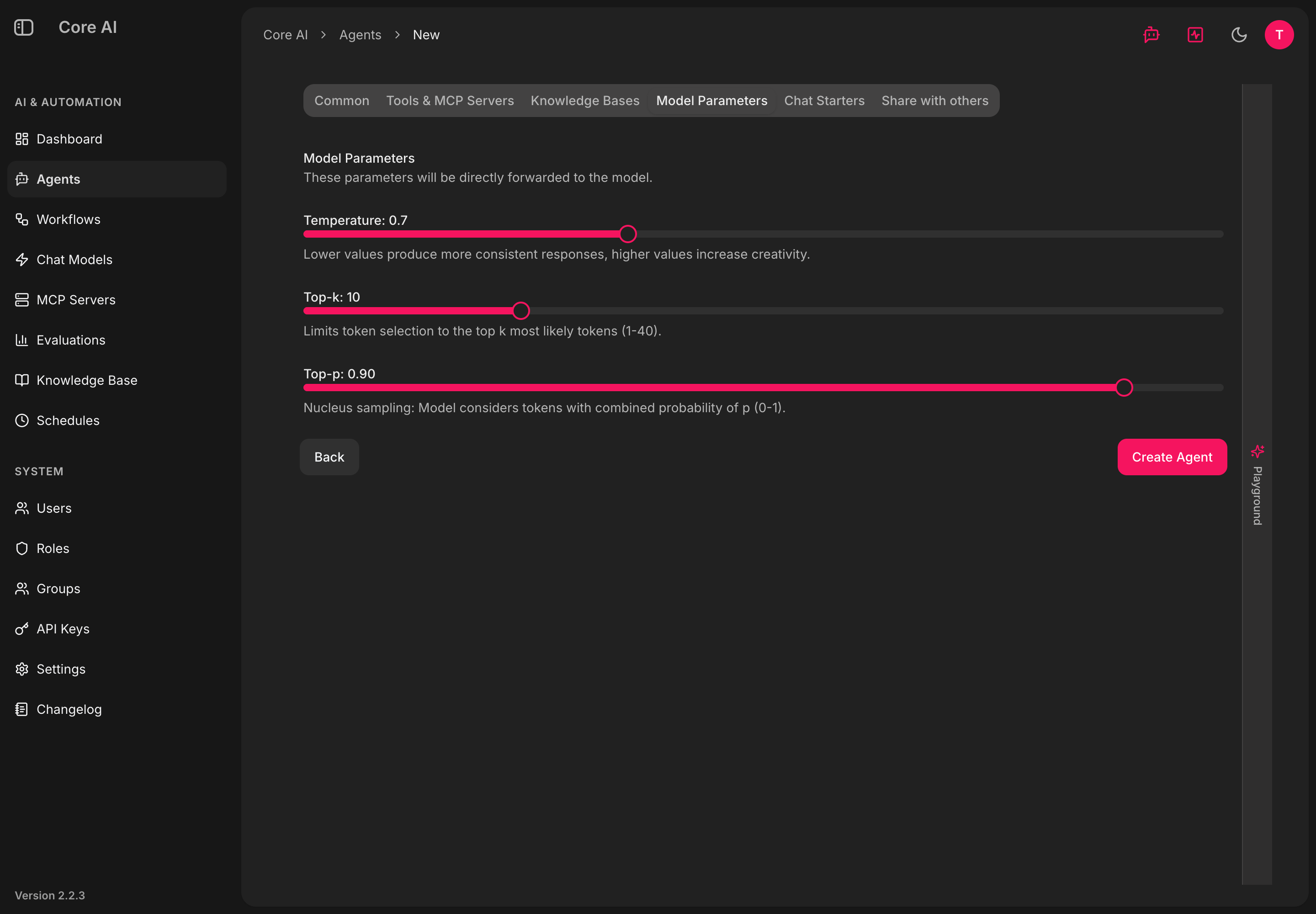This screenshot has width=1316, height=914.
Task: Click the Agents robot icon in sidebar
Action: click(x=22, y=179)
